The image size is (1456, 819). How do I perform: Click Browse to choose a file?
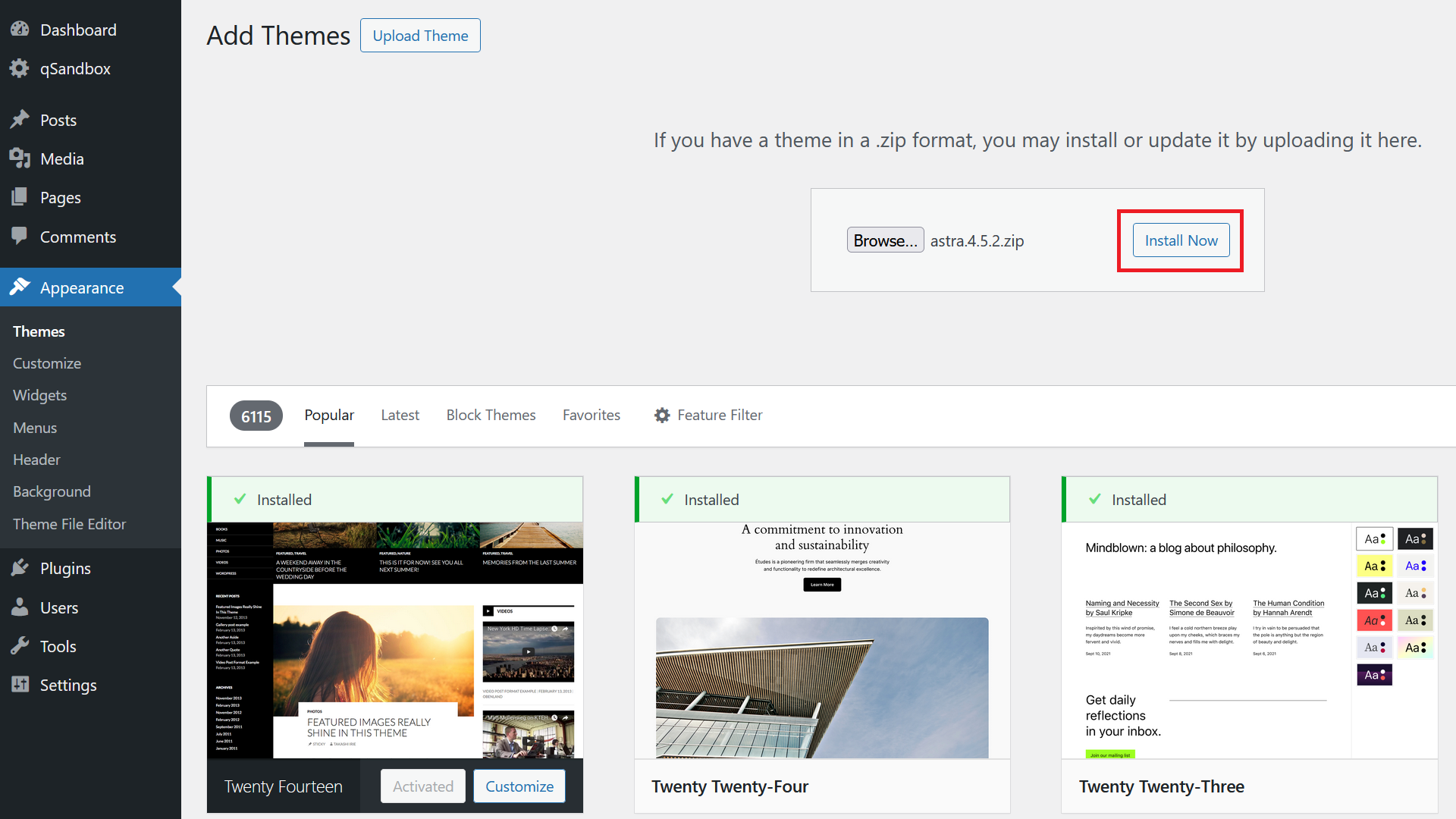885,240
